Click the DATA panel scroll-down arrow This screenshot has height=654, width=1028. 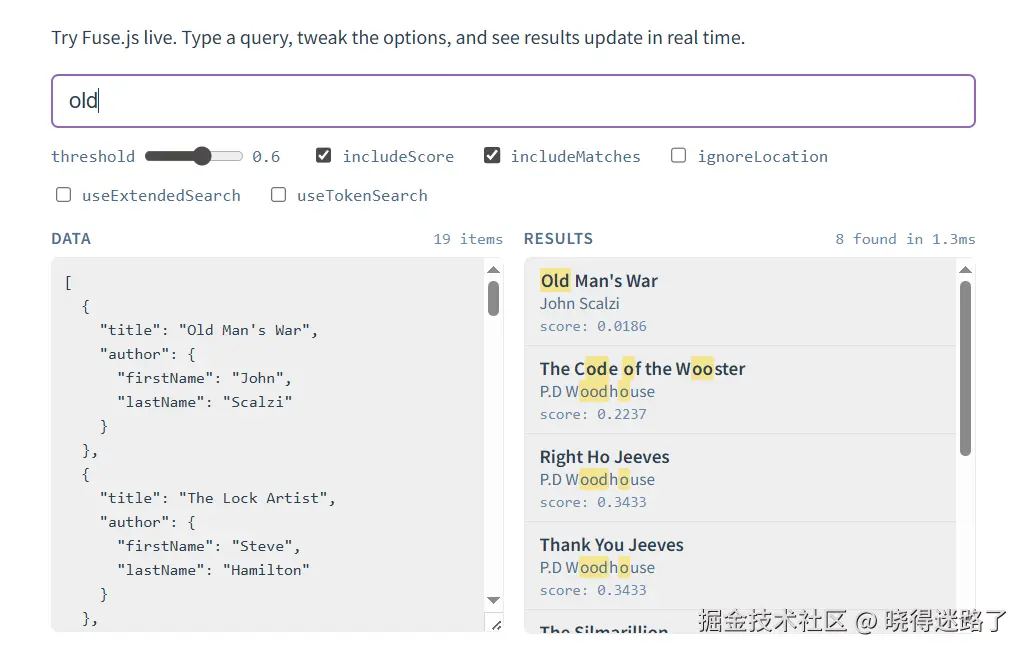[493, 600]
